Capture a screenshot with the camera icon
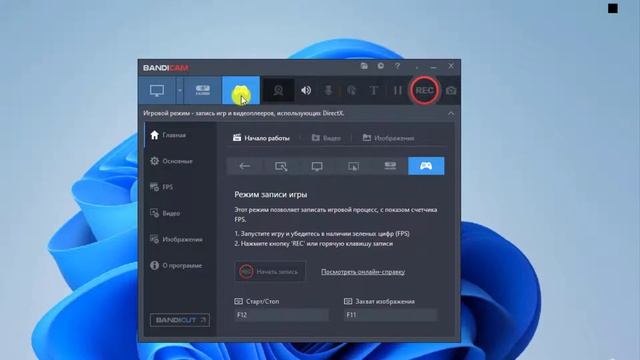The image size is (640, 360). point(451,91)
